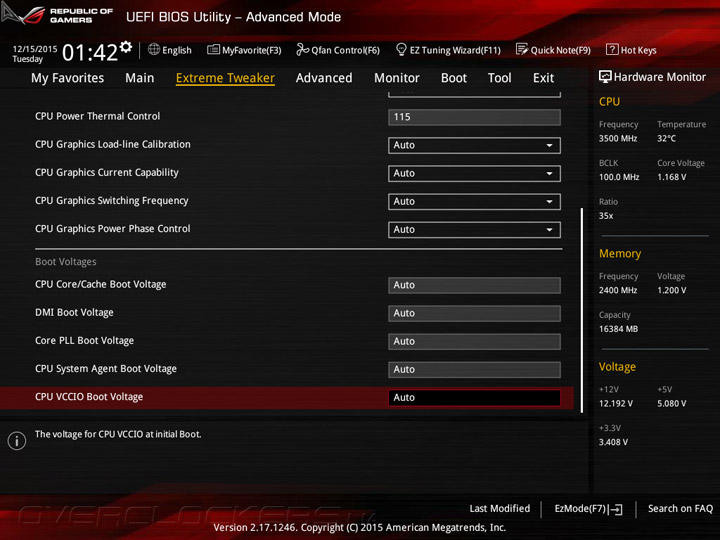Expand CPU Graphics Switching Frequency dropdown
Screen dimensions: 720x540
(474, 202)
